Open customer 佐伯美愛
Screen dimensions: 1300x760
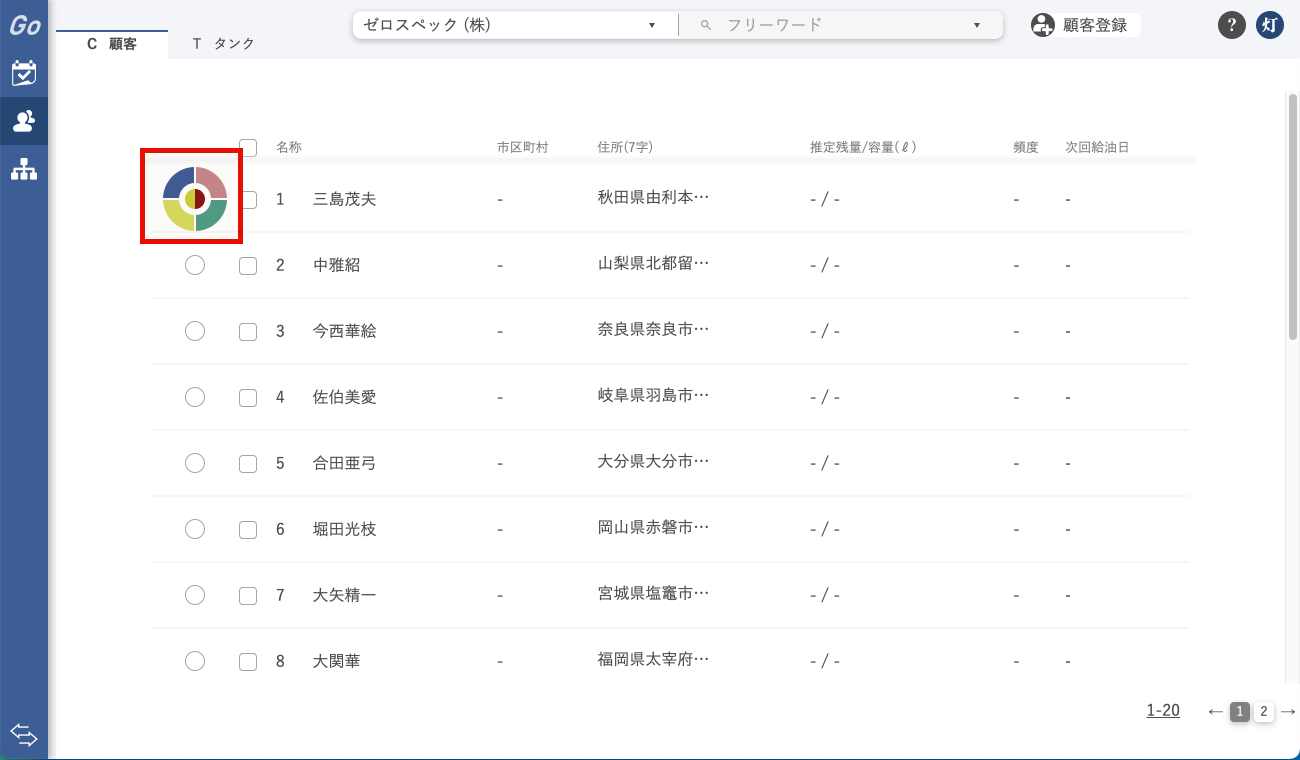click(x=345, y=397)
